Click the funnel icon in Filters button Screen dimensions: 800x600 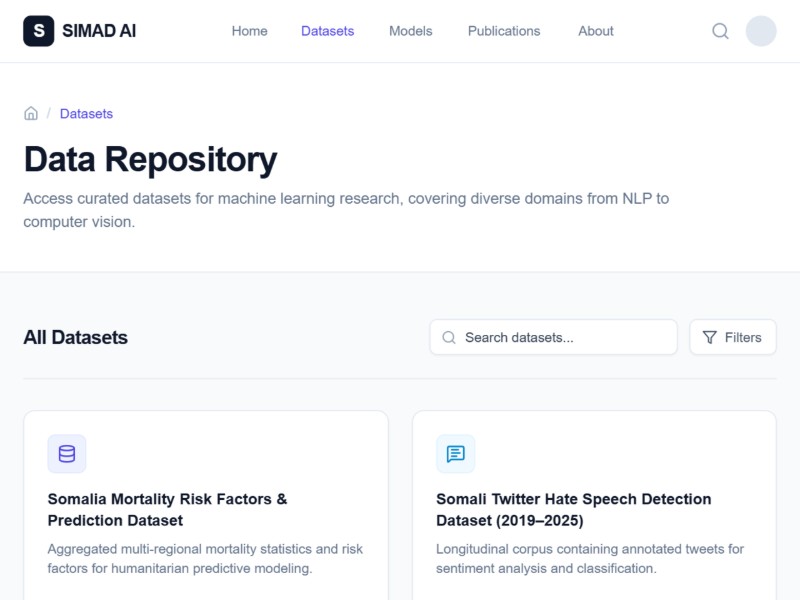pos(710,337)
